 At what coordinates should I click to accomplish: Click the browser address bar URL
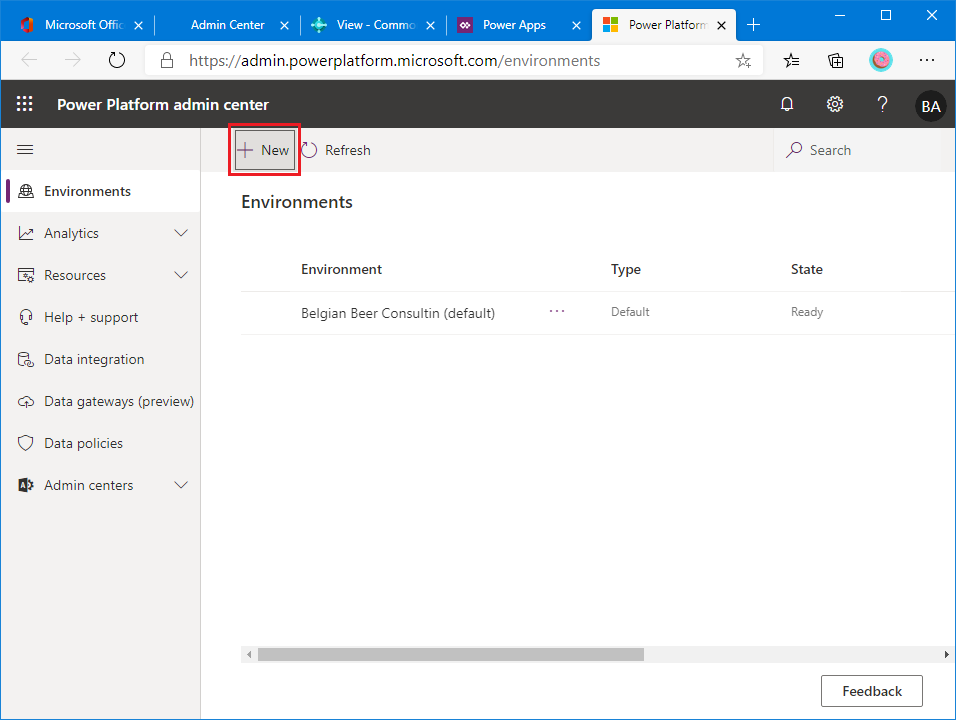394,60
